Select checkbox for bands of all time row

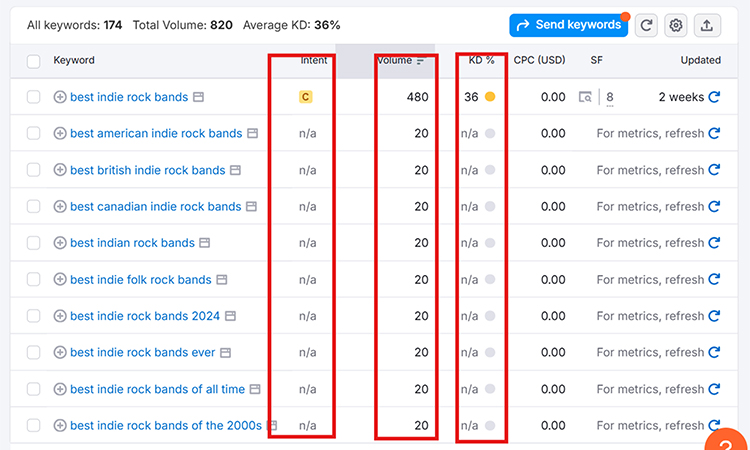[x=33, y=389]
